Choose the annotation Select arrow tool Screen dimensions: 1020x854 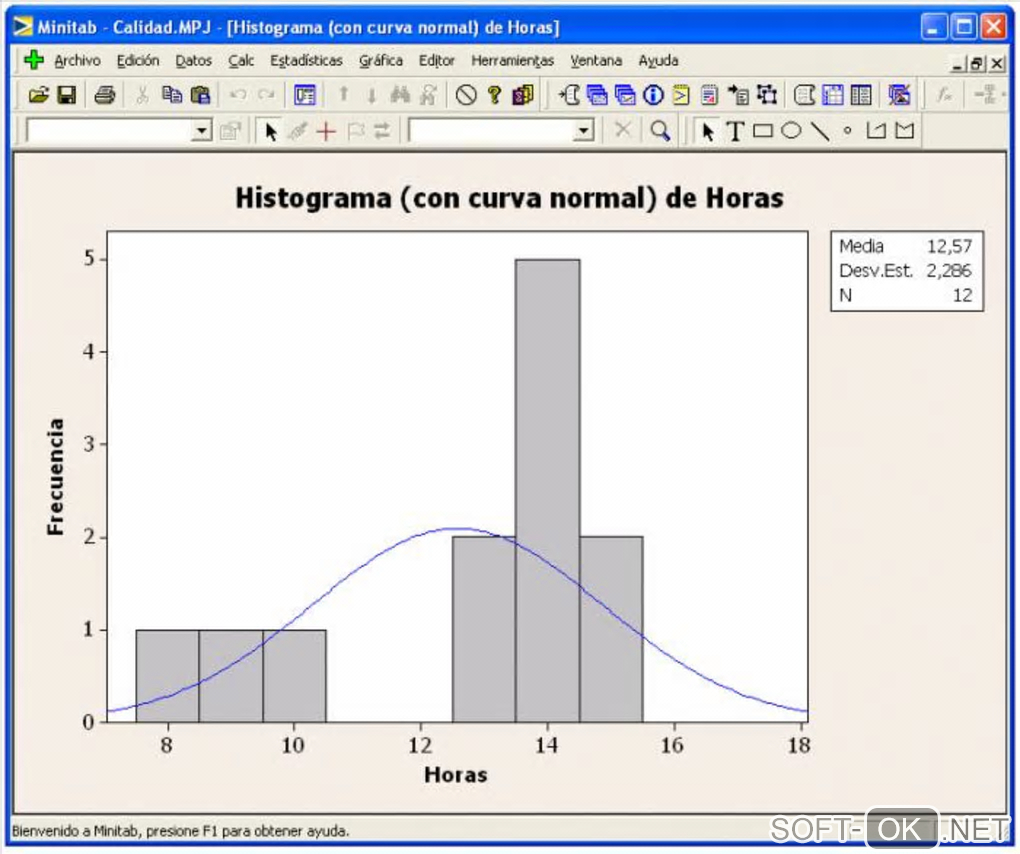pos(708,131)
